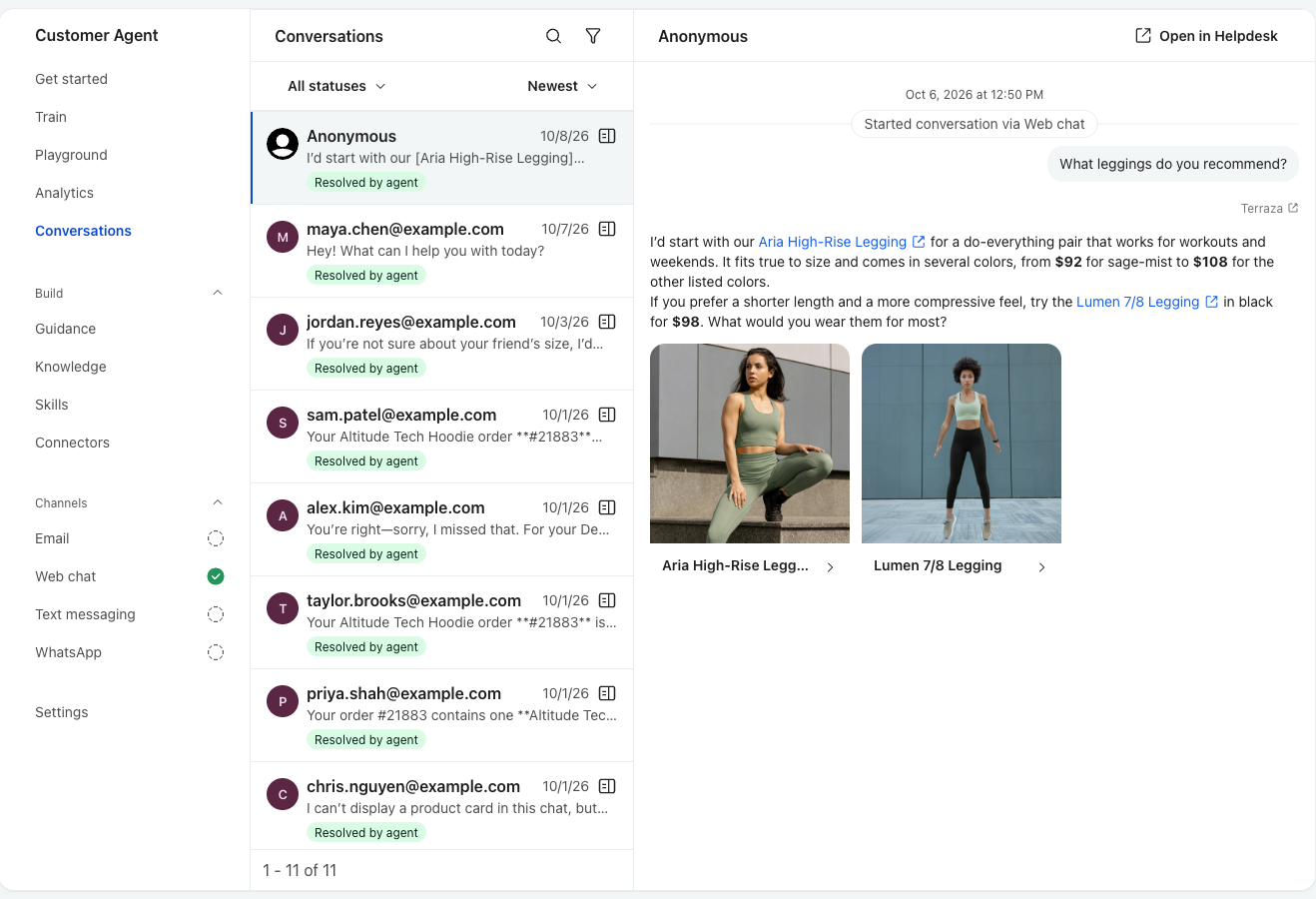
Task: Collapse the Channels section chevron
Action: point(218,502)
